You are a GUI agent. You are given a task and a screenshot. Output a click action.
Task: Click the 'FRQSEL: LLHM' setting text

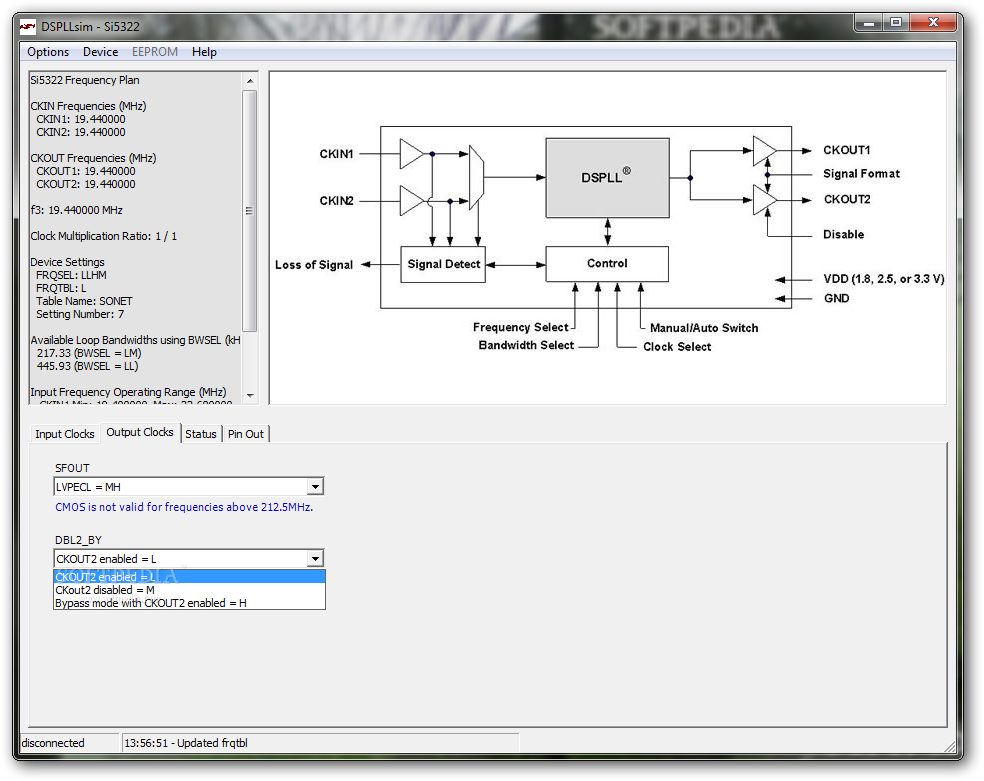tap(72, 275)
